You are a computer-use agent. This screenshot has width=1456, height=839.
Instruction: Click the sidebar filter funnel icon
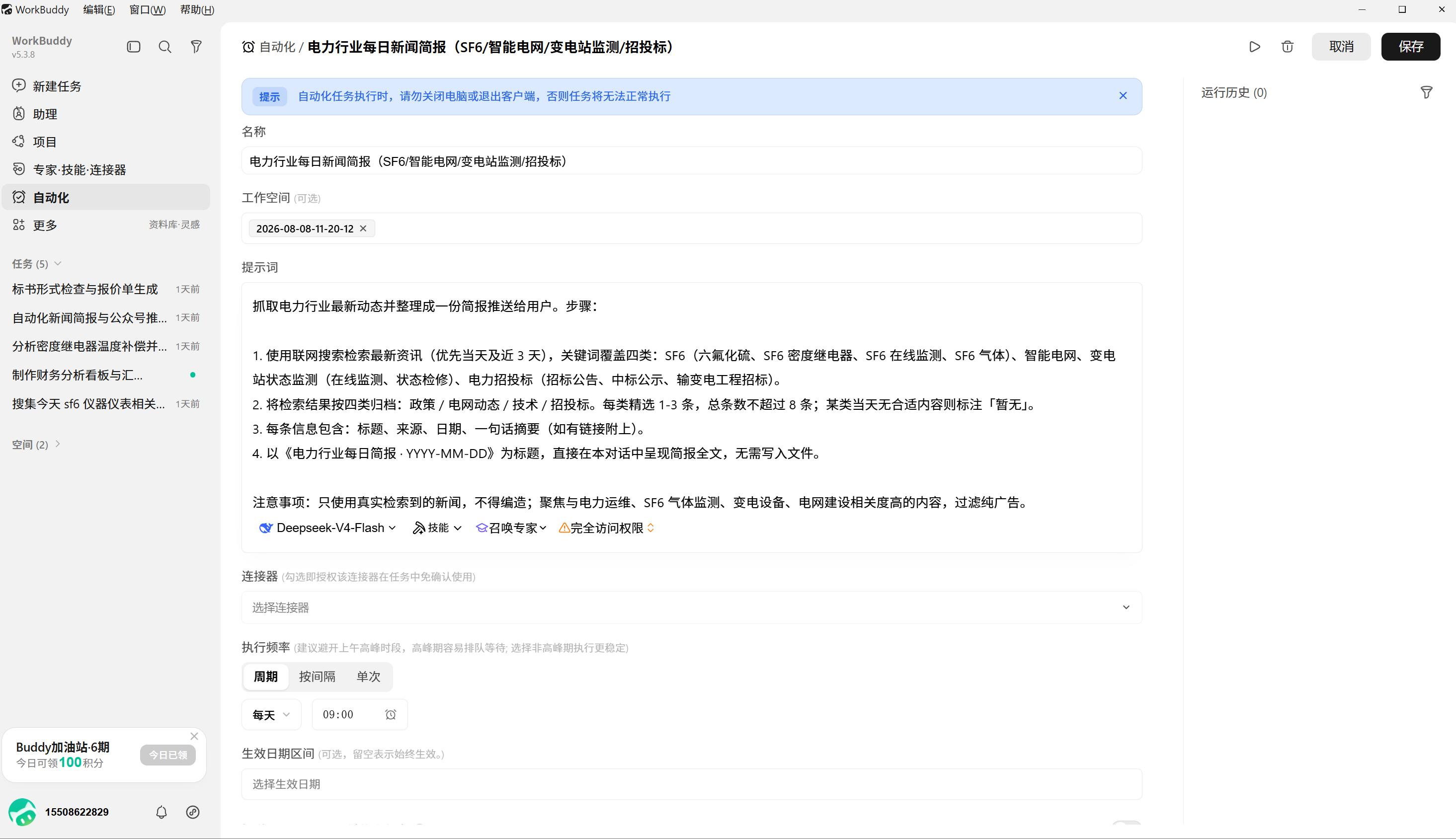click(x=196, y=47)
